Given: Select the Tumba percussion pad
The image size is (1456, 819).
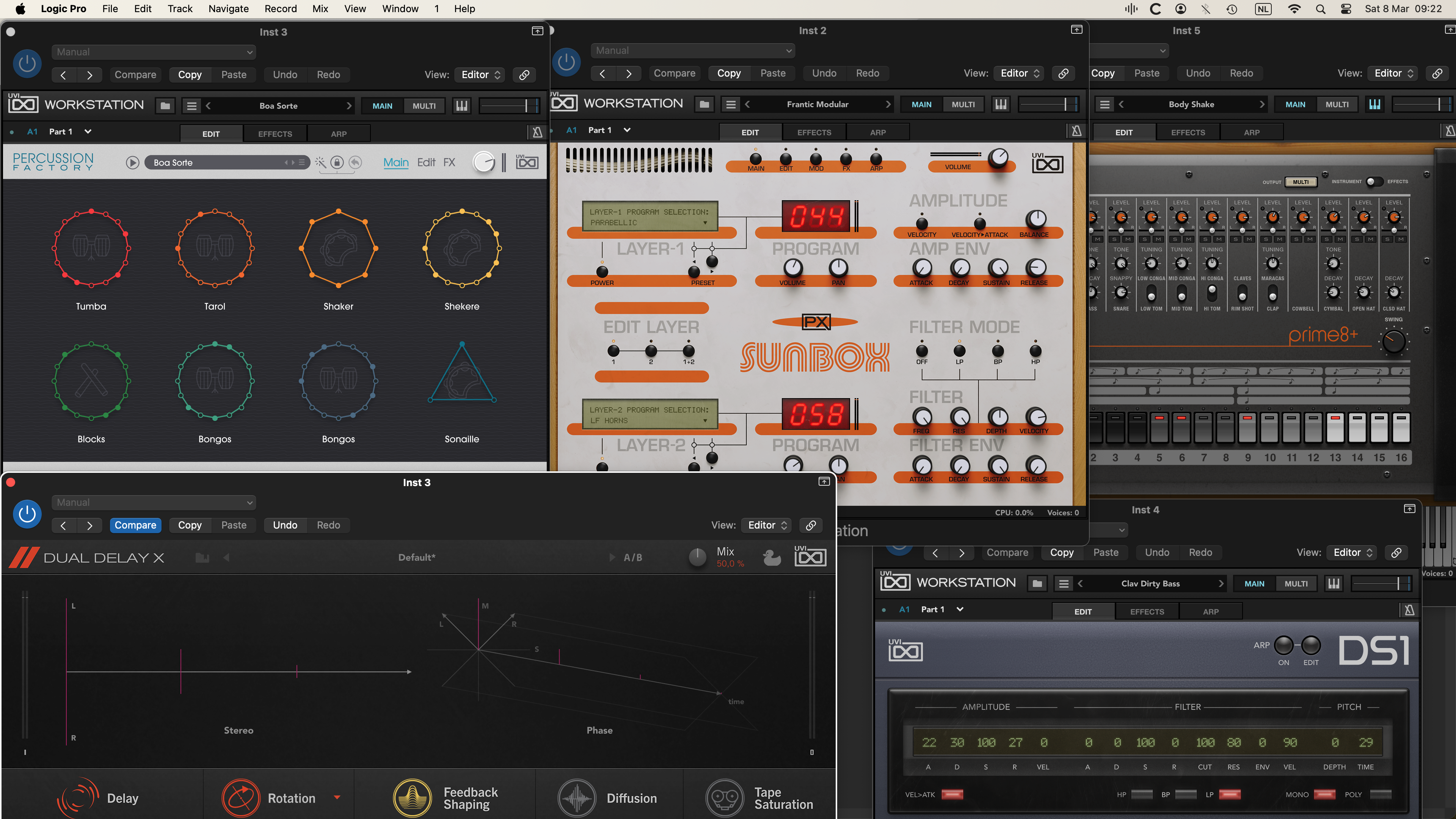Looking at the screenshot, I should click(x=91, y=248).
